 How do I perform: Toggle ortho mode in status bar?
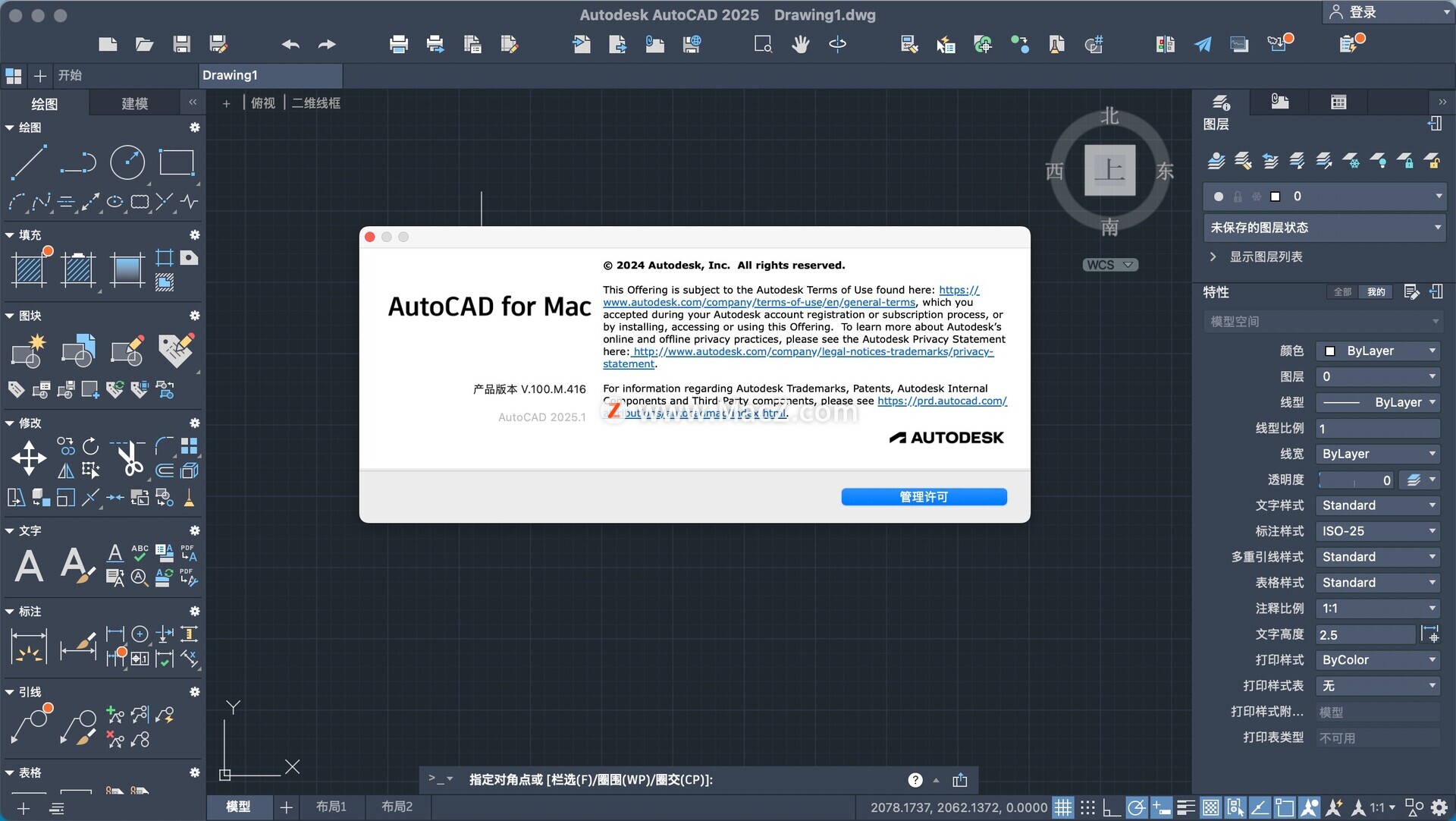(x=1112, y=807)
